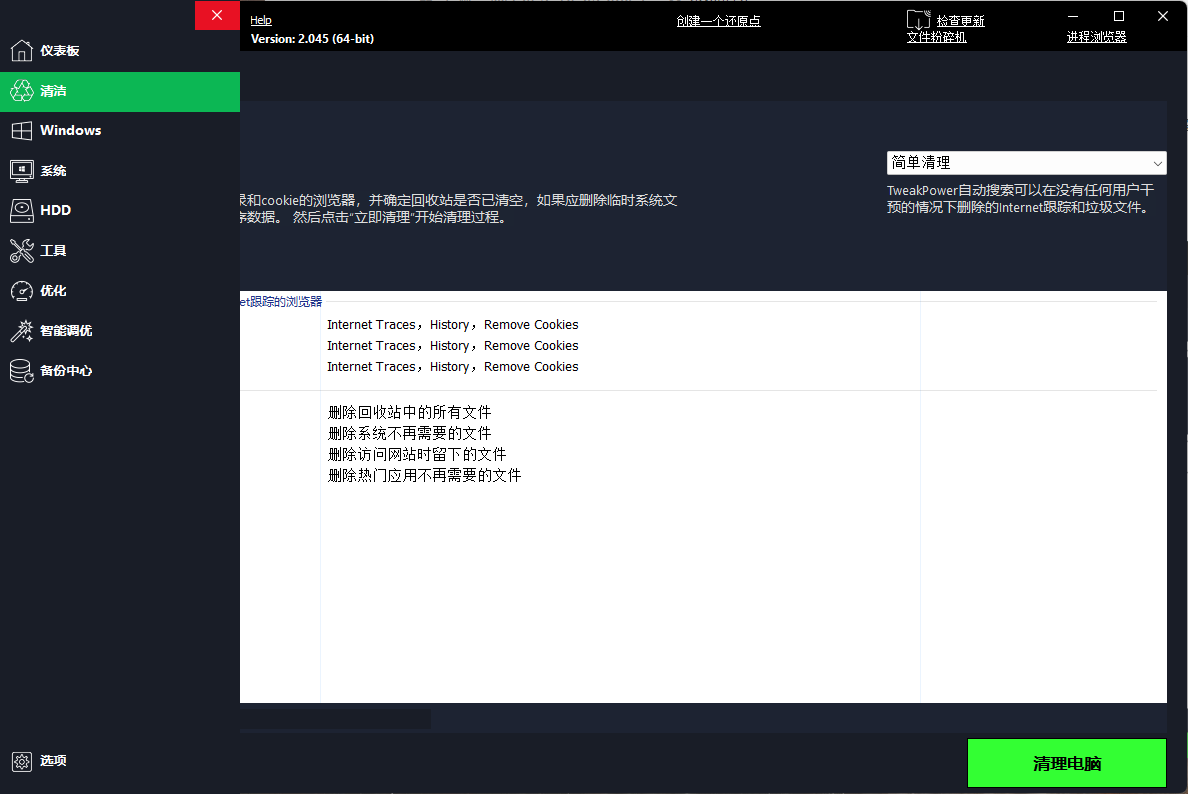Viewport: 1188px width, 794px height.
Task: Select the 清洁 cleaning icon in sidebar
Action: coord(21,90)
